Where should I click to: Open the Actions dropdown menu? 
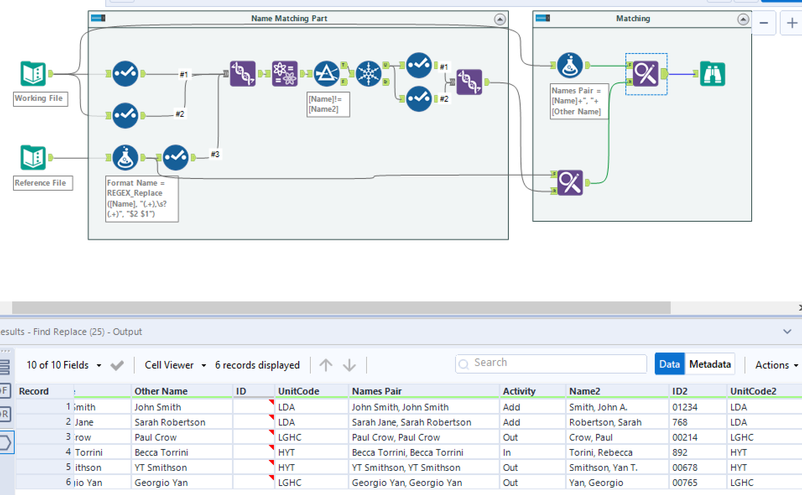(x=776, y=365)
